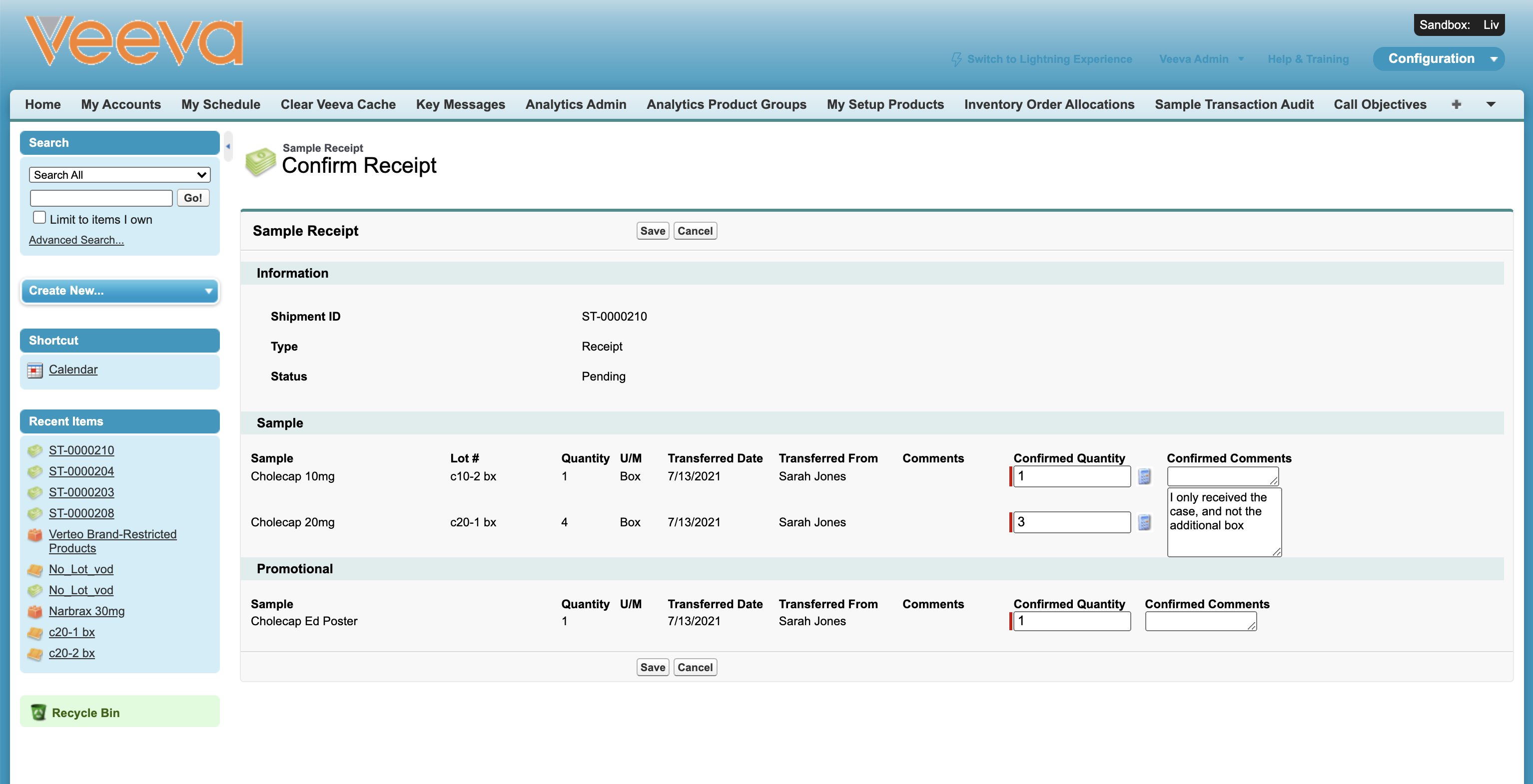
Task: Open ST-0000204 from Recent Items
Action: coord(81,471)
